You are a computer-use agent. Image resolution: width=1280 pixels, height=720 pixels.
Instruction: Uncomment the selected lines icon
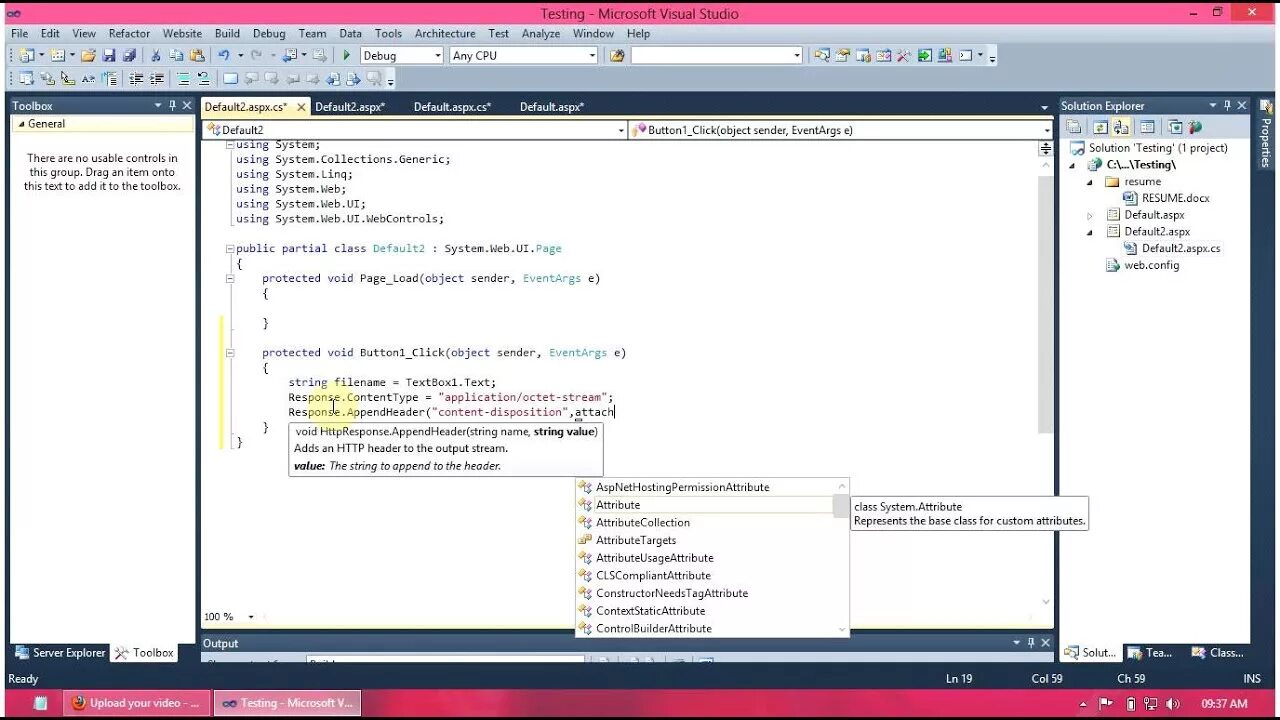tap(203, 79)
